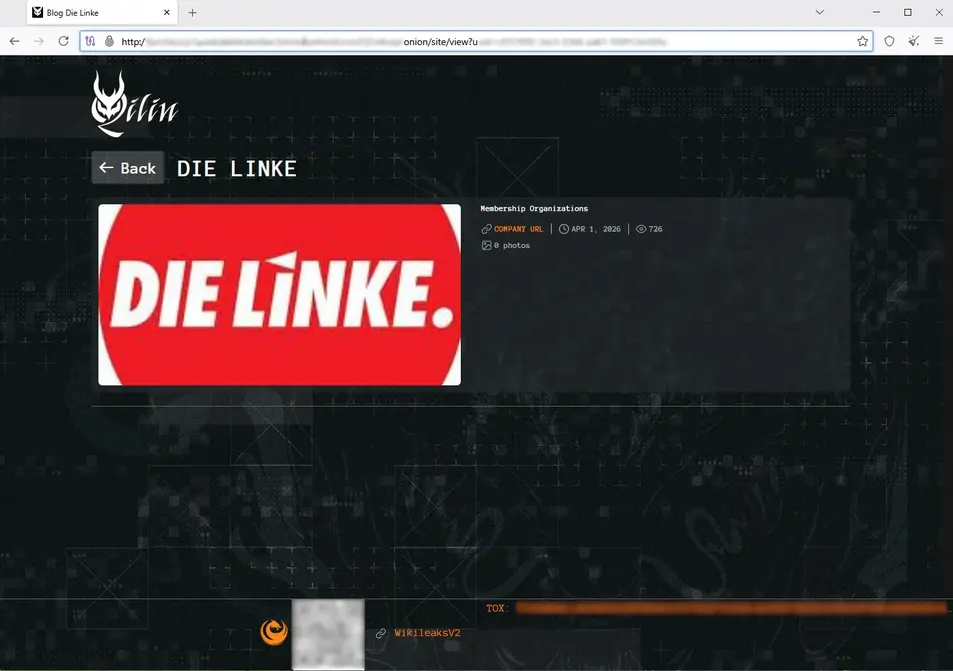The width and height of the screenshot is (953, 671).
Task: Open the shield security level icon
Action: (x=889, y=41)
